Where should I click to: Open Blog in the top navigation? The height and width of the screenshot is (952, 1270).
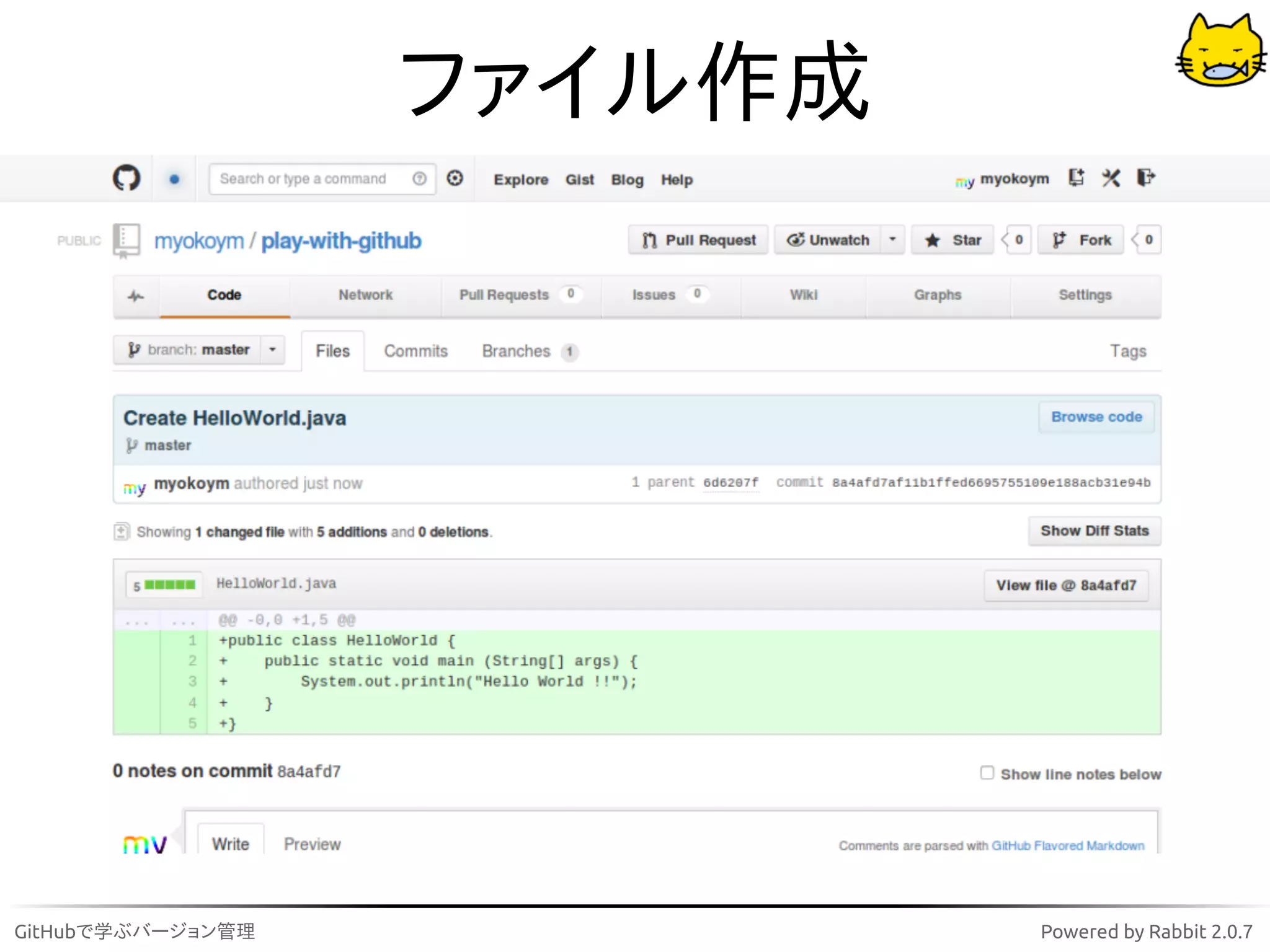click(x=628, y=180)
